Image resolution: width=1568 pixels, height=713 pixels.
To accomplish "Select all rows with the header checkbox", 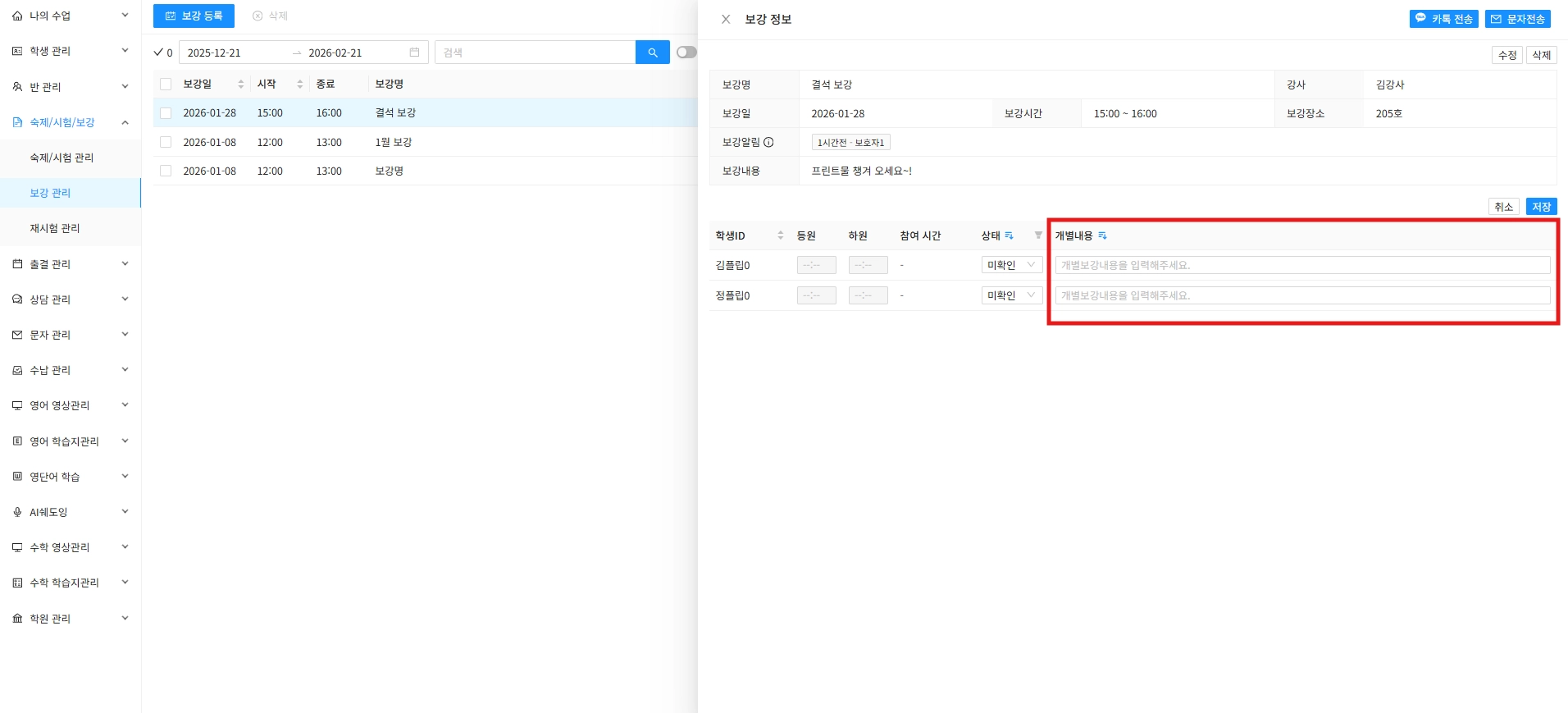I will tap(166, 85).
